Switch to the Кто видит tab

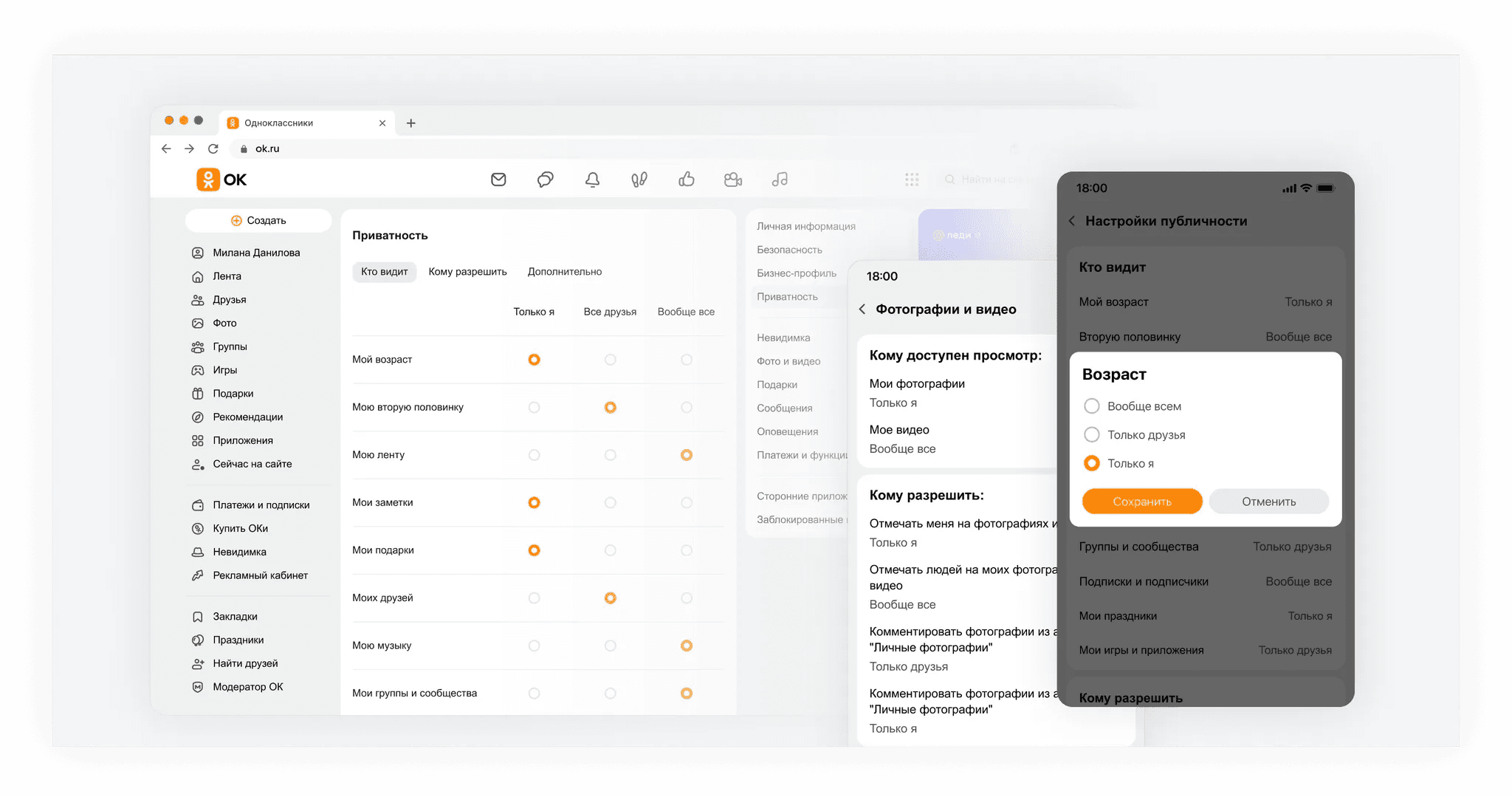tap(385, 272)
